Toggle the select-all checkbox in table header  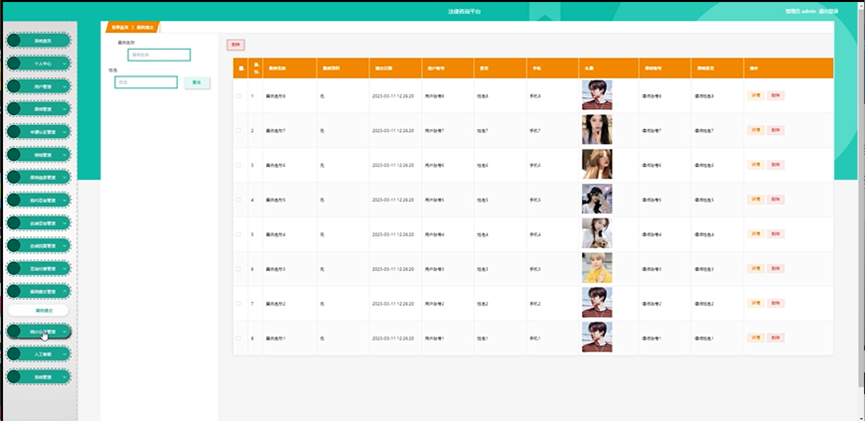pyautogui.click(x=241, y=68)
